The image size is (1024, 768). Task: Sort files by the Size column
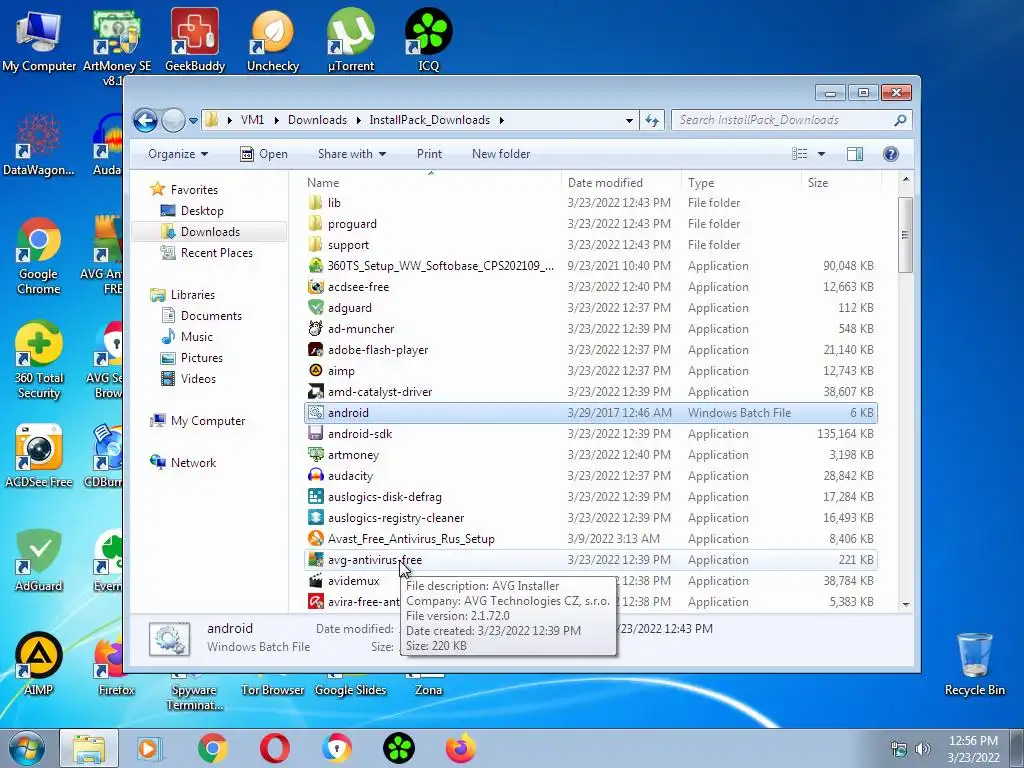coord(841,183)
